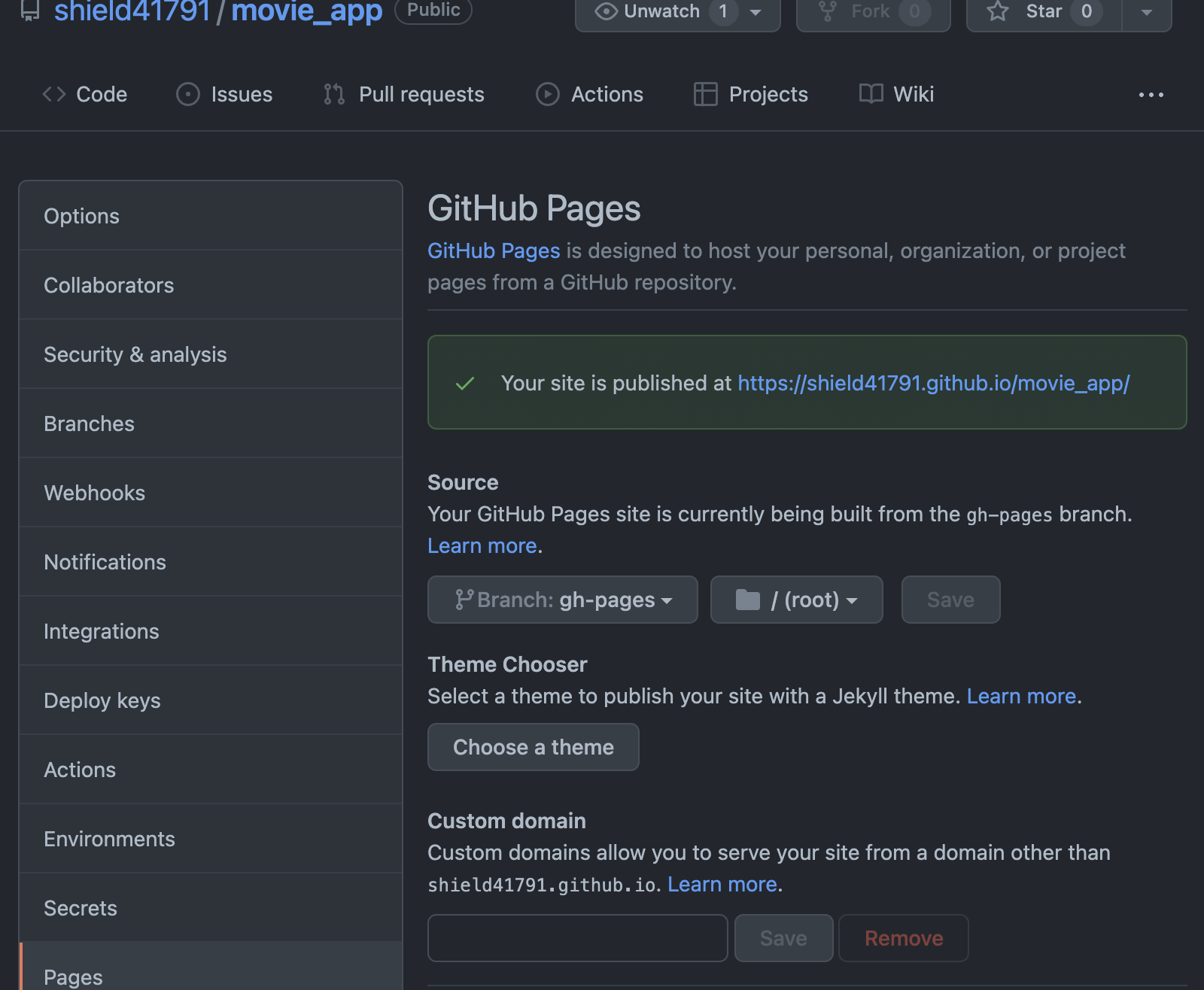Click the folder icon in root selector

pyautogui.click(x=748, y=600)
